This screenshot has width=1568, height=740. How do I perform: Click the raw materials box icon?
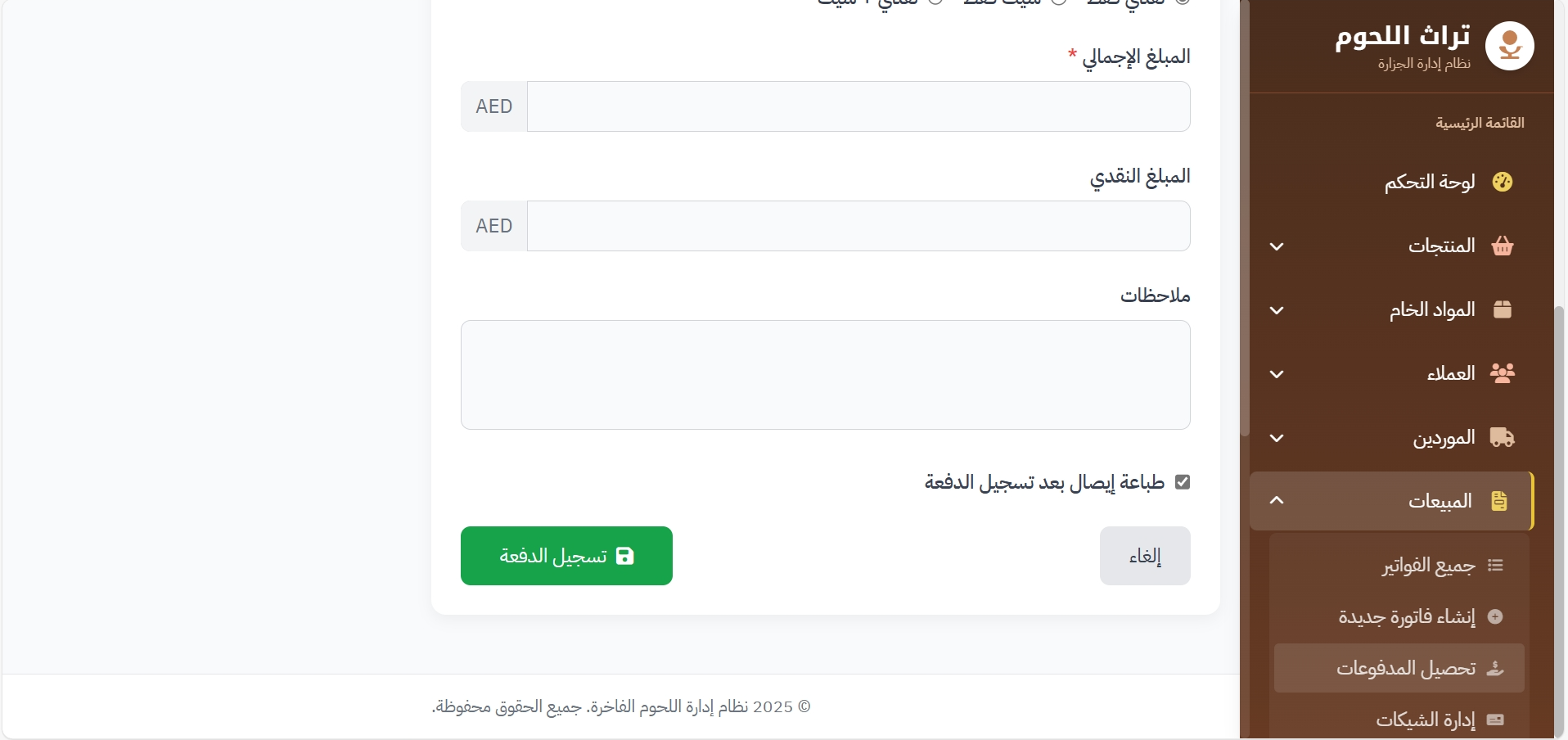[1502, 309]
